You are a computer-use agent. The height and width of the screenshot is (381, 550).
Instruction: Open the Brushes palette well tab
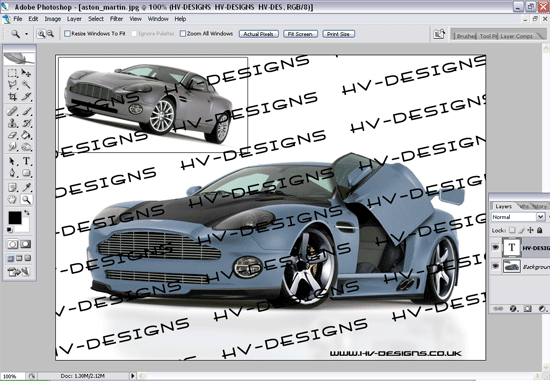coord(466,36)
